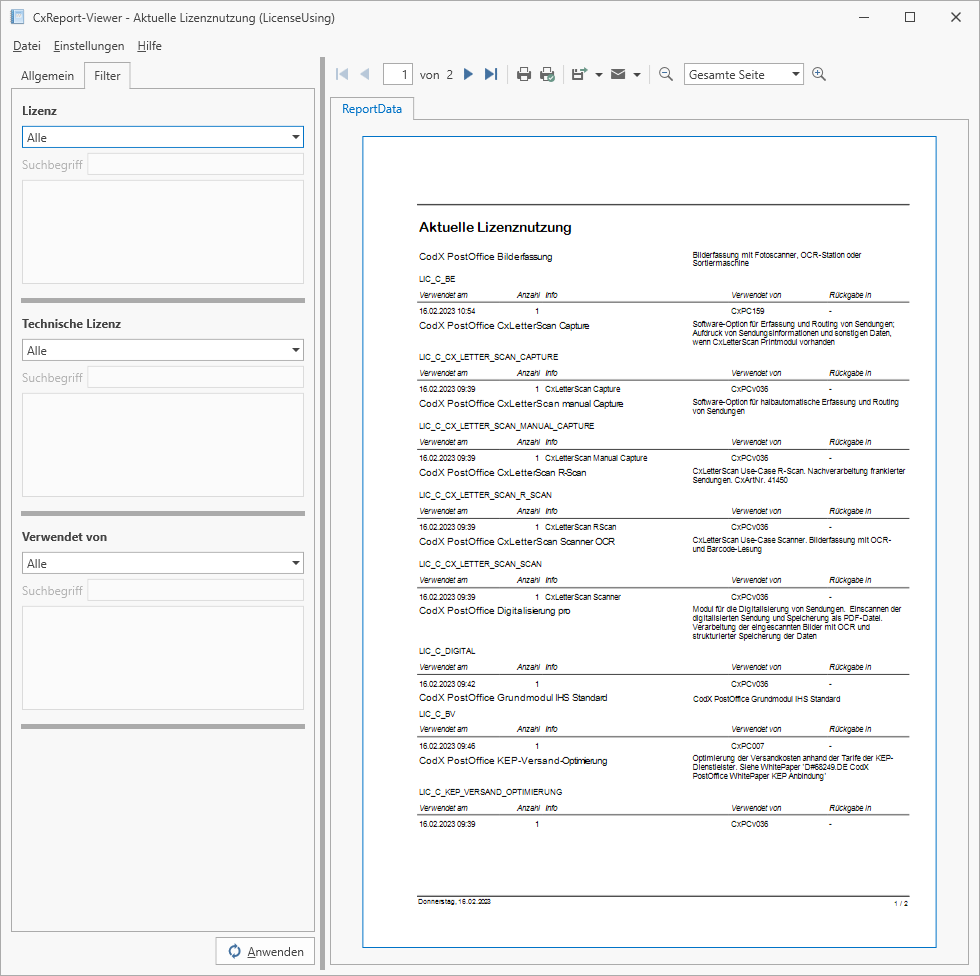Select the Filter tab
This screenshot has height=976, width=980.
[108, 76]
